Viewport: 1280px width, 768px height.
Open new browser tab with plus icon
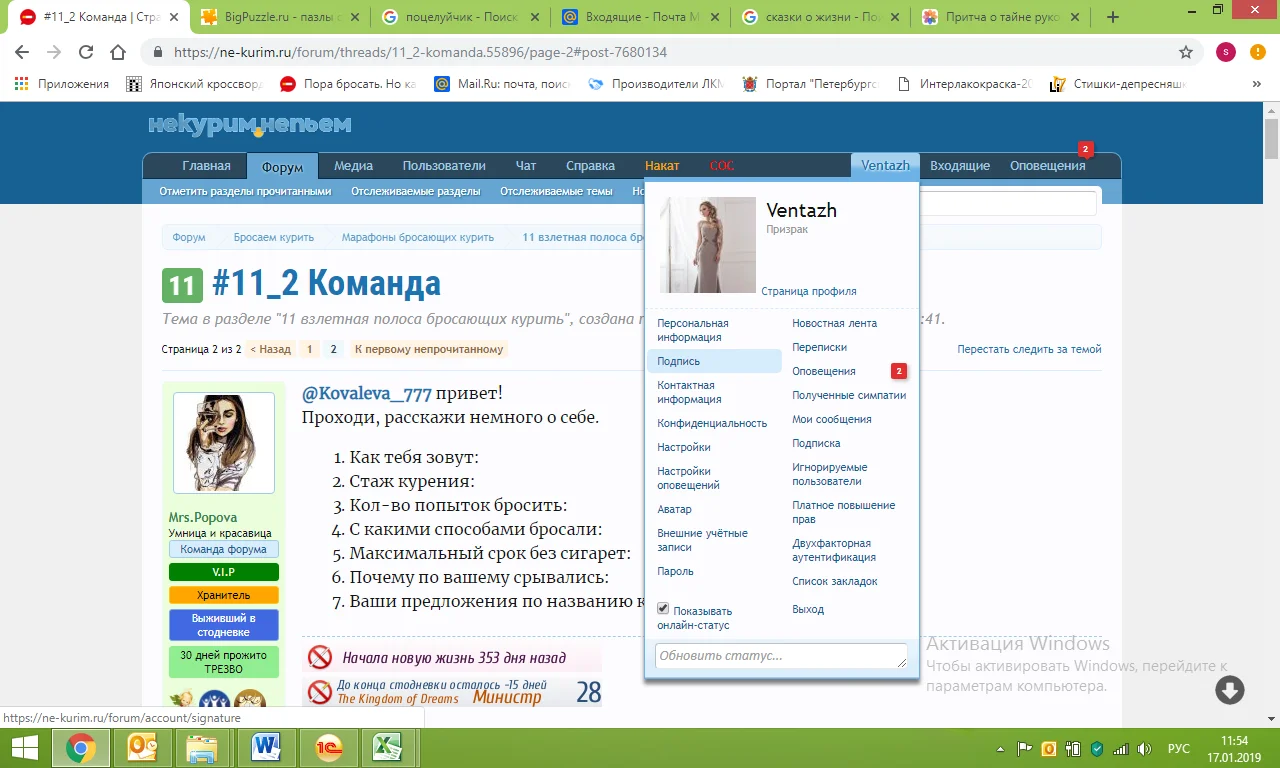pos(1113,17)
